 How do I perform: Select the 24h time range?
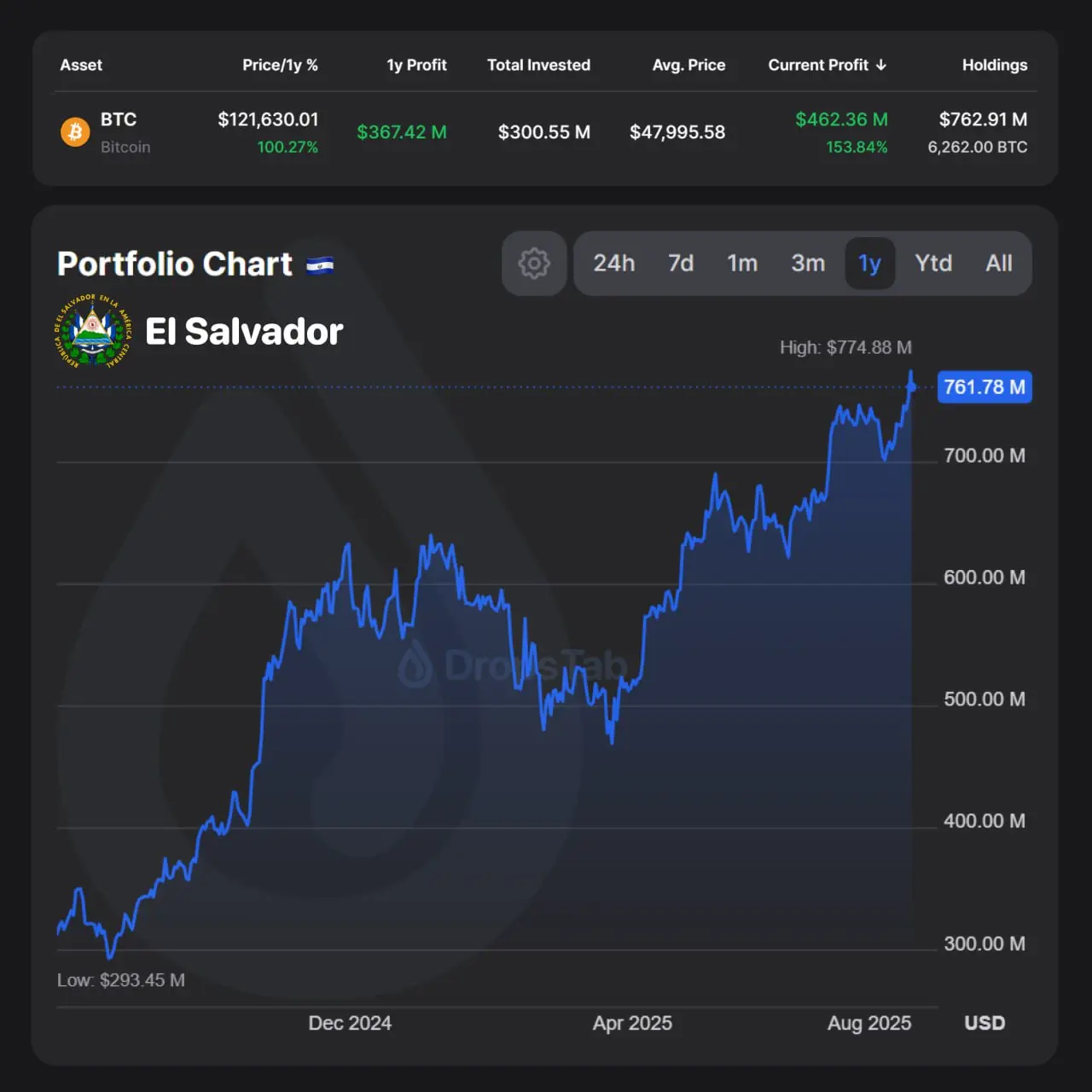(613, 264)
